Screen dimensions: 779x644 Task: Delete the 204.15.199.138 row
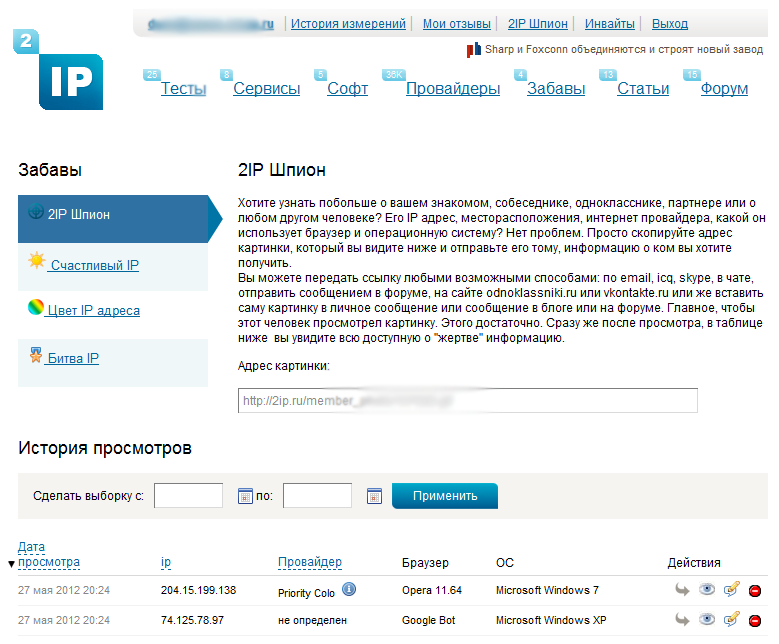(x=755, y=591)
